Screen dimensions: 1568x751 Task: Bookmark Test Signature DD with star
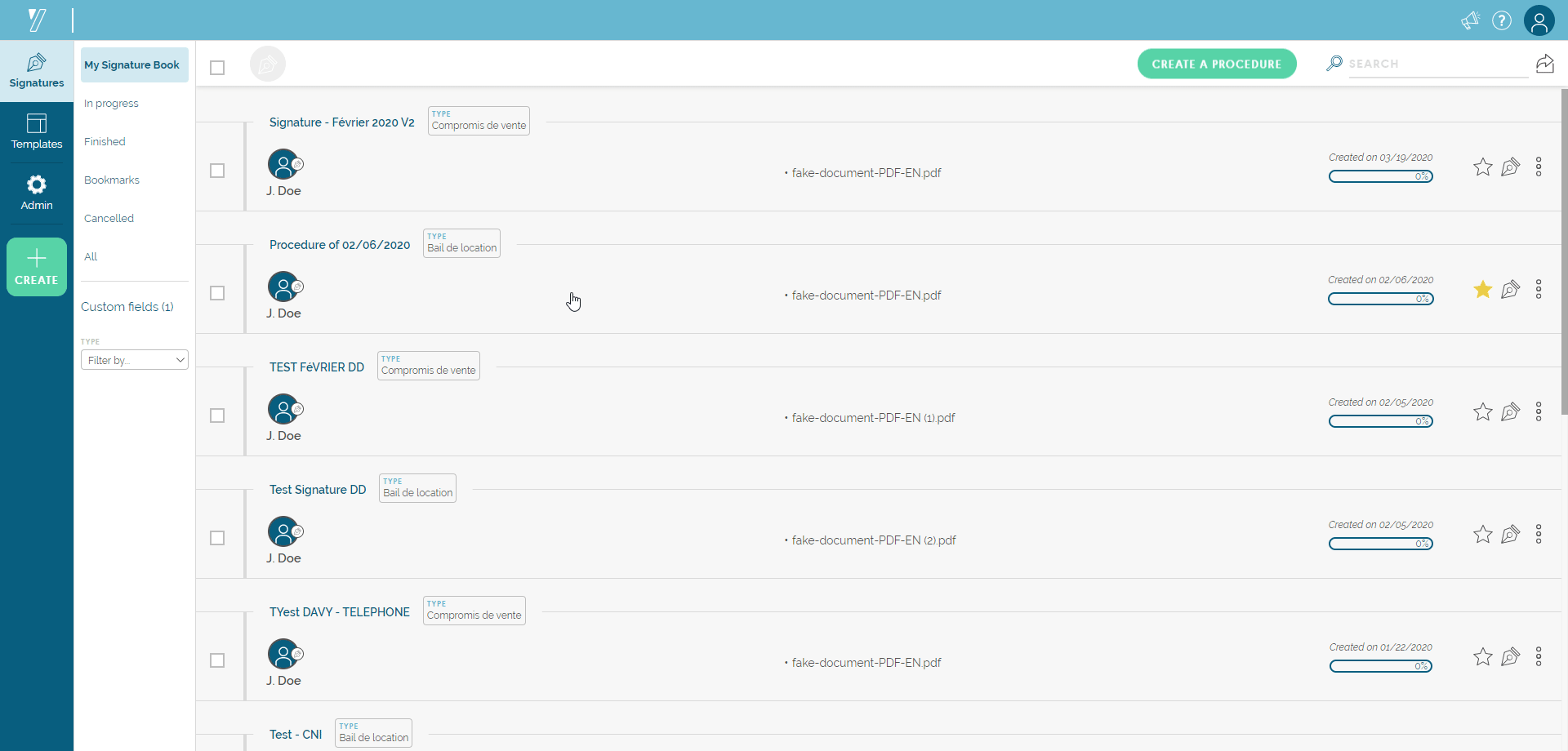[x=1483, y=535]
